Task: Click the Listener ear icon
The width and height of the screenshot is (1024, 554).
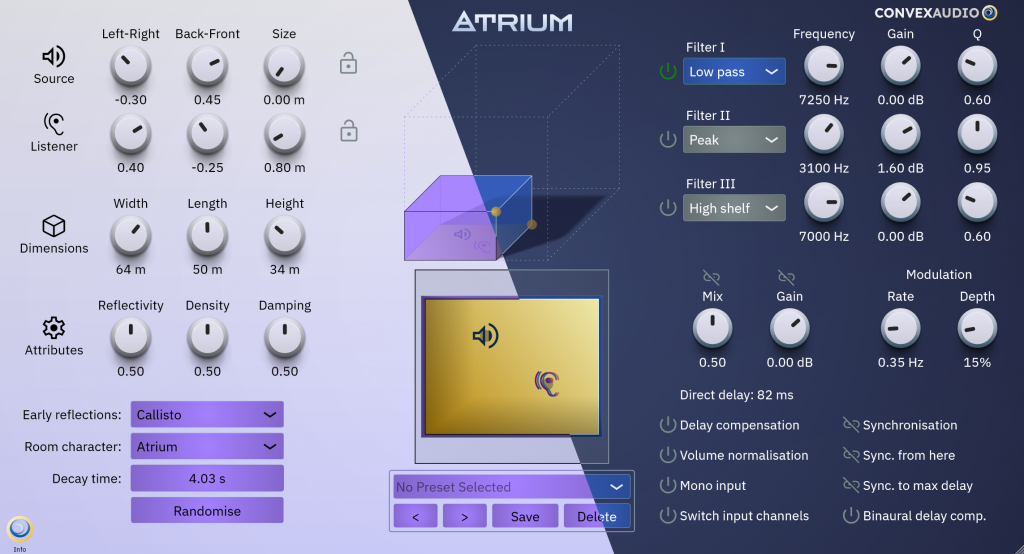Action: 53,124
